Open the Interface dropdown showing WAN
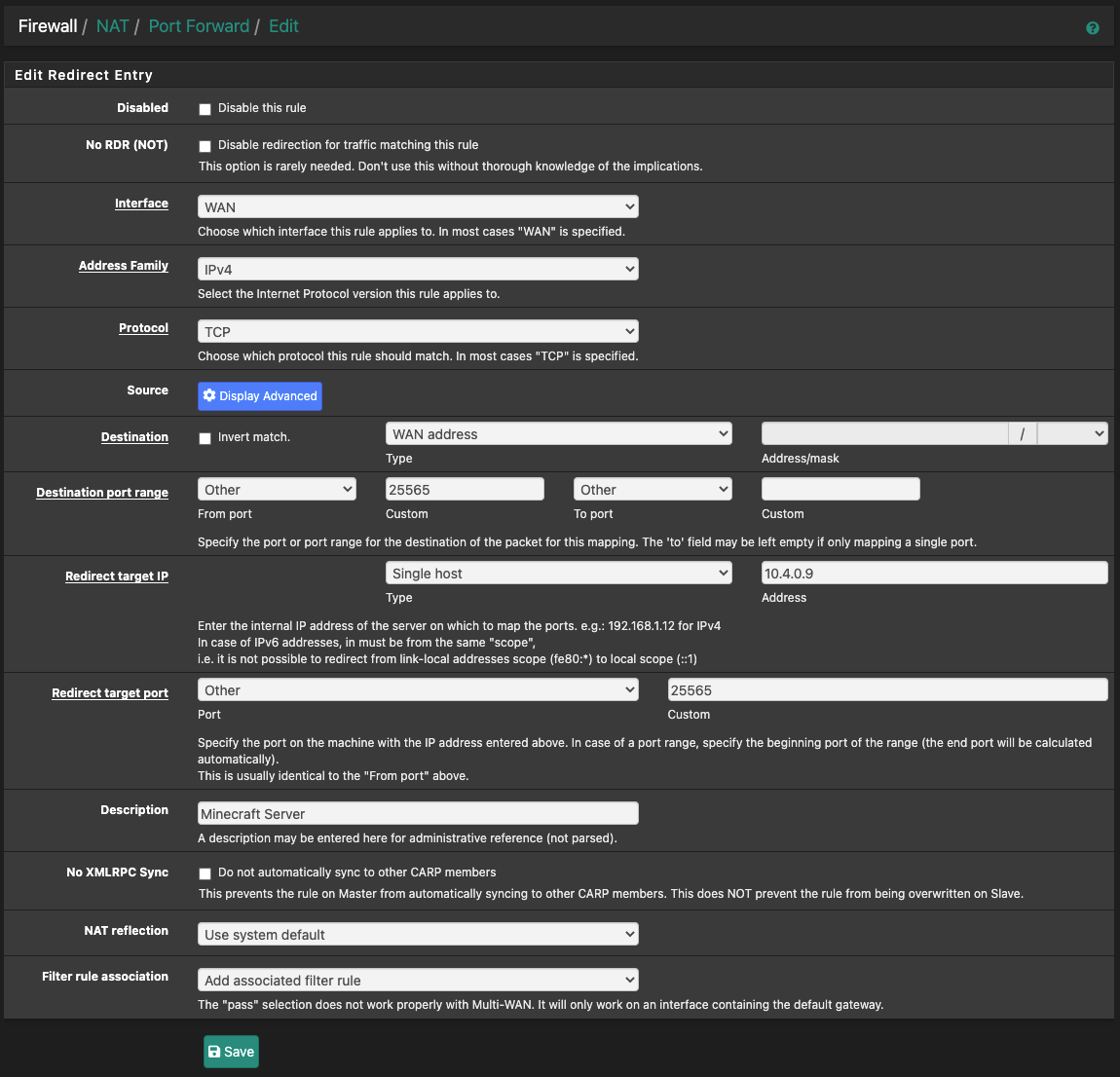This screenshot has width=1120, height=1077. pyautogui.click(x=418, y=206)
